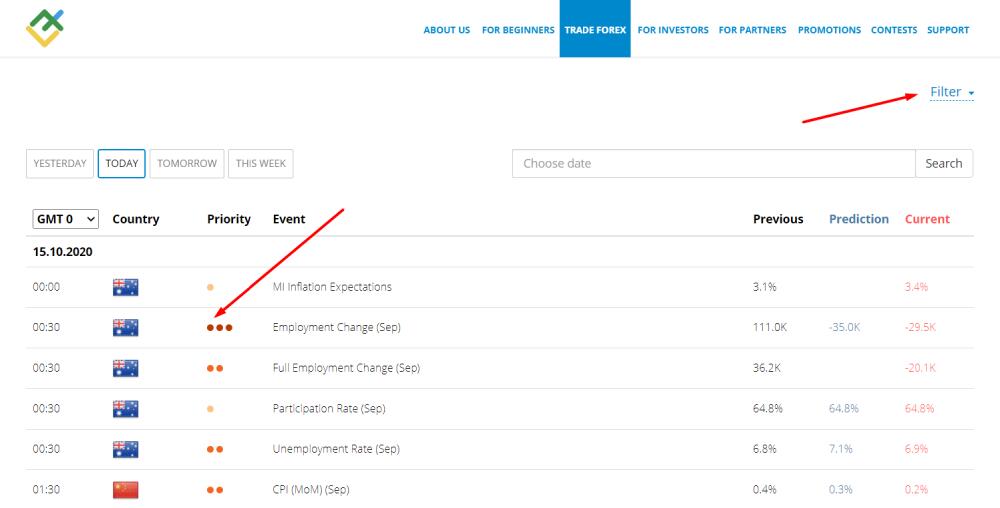1000x508 pixels.
Task: Switch to the YESTERDAY date toggle
Action: [60, 164]
